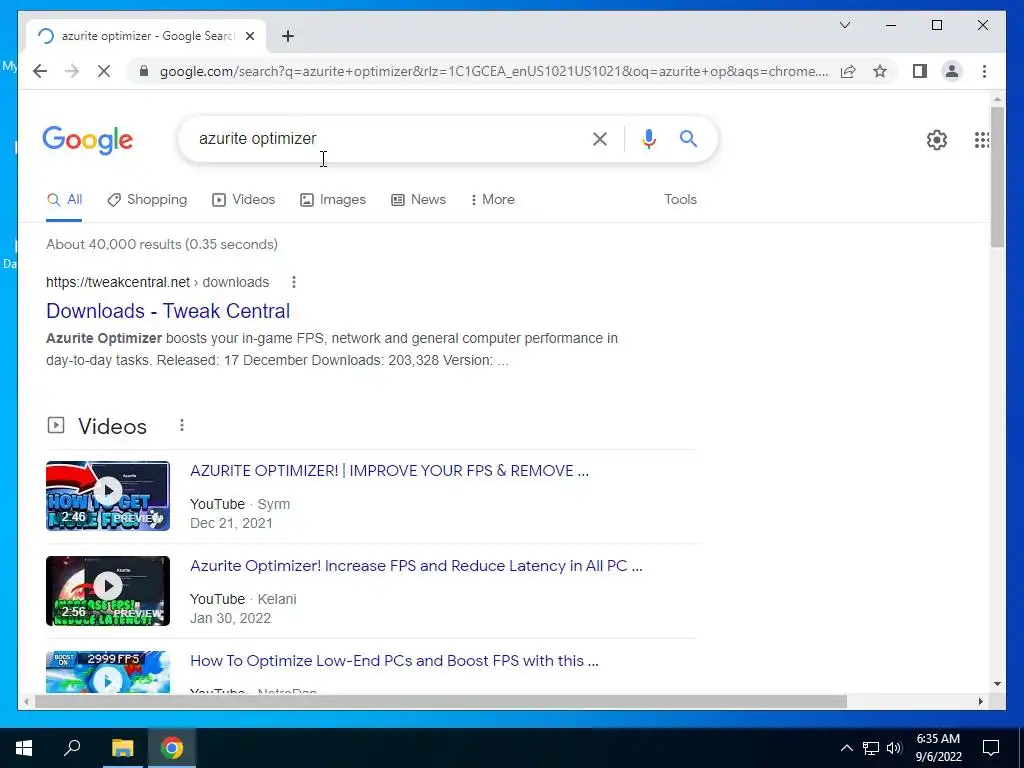This screenshot has width=1024, height=768.
Task: Bookmark this tab with the star
Action: pos(880,71)
